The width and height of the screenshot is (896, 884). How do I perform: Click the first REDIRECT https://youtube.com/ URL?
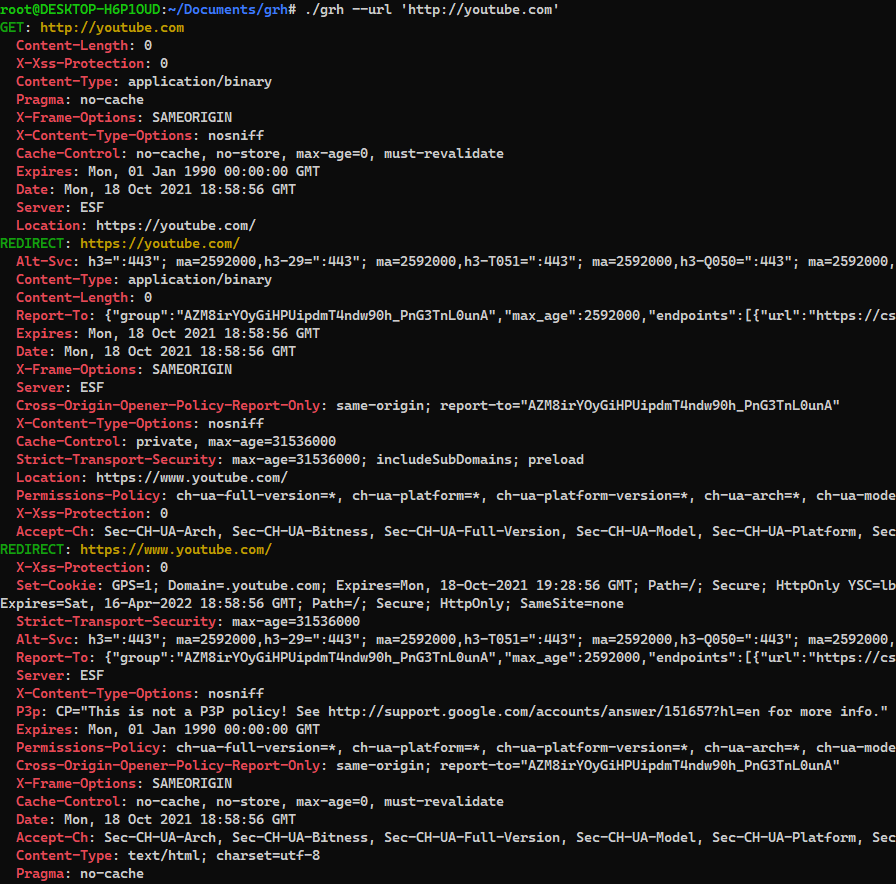(159, 244)
